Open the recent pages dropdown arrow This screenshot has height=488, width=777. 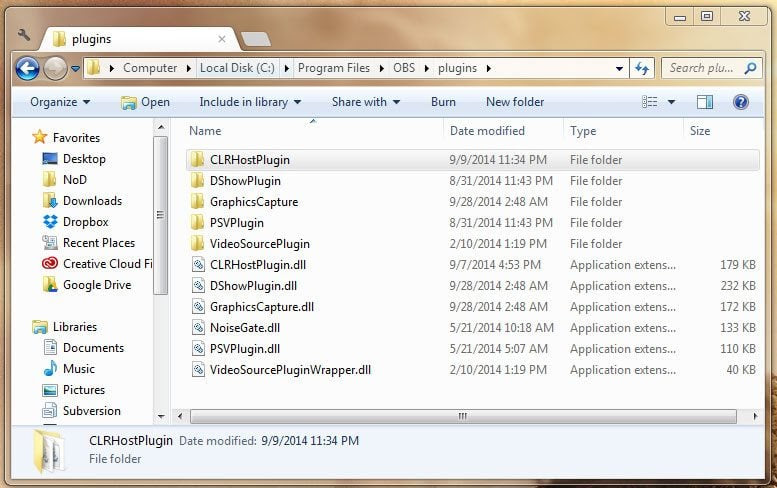click(x=75, y=68)
